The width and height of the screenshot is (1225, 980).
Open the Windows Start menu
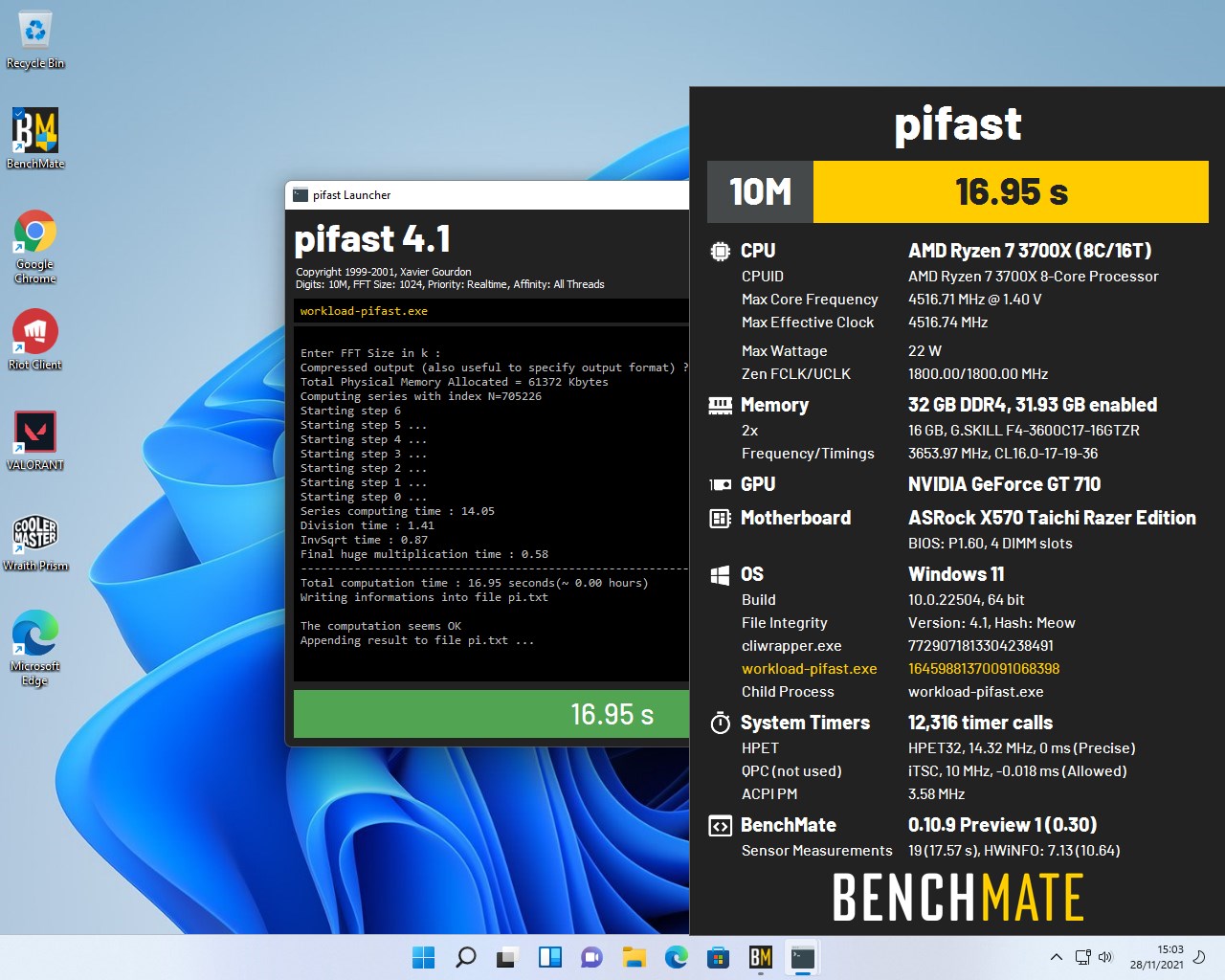(x=423, y=957)
